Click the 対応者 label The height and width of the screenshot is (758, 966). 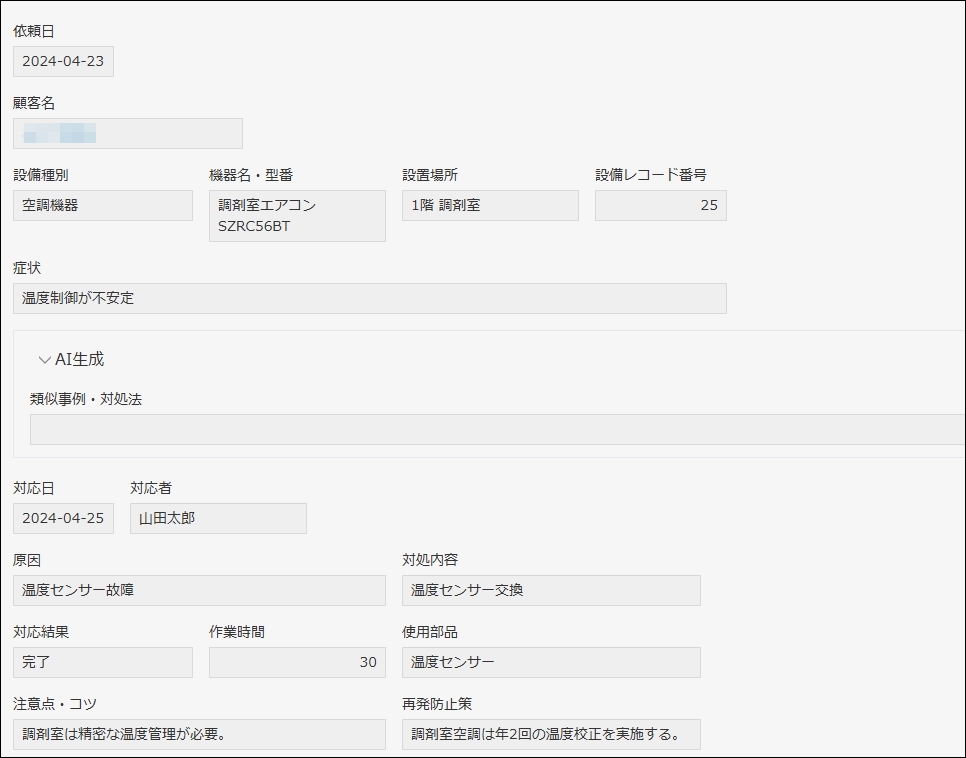(151, 488)
